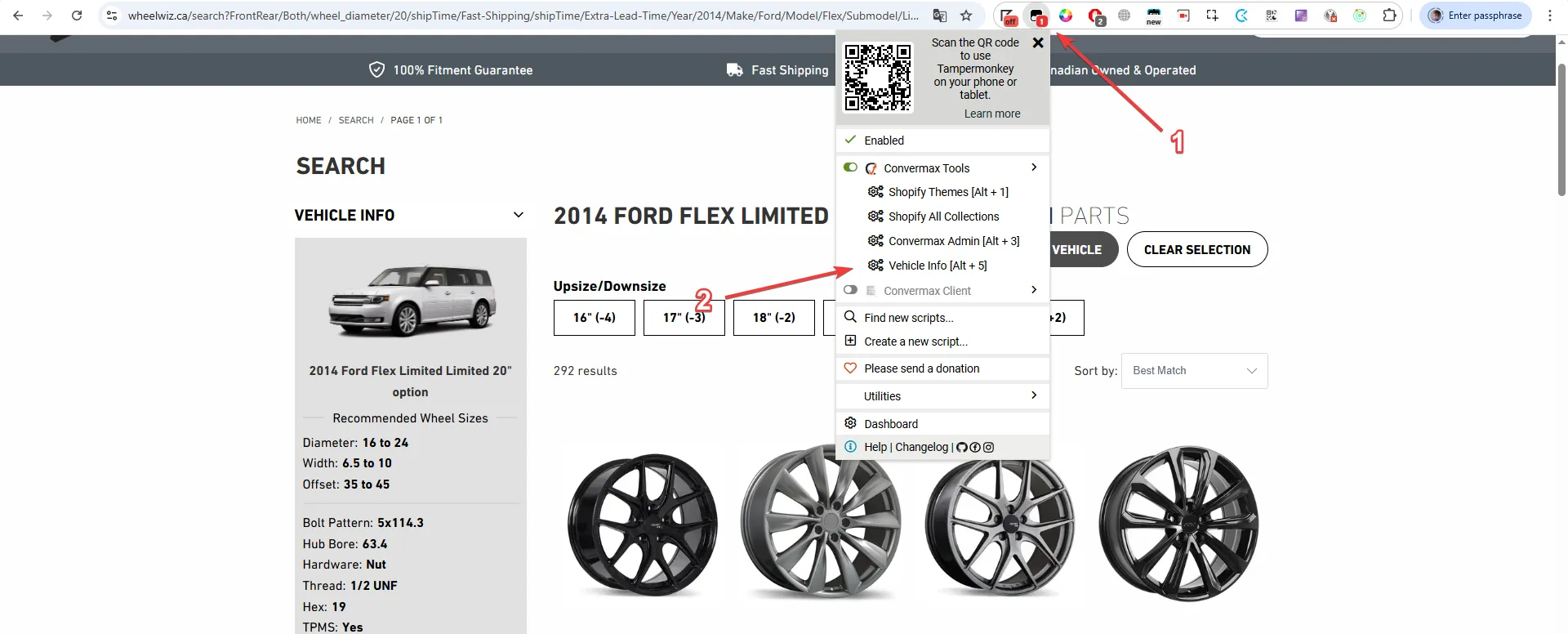Click the Tampermonkey extension icon in toolbar
This screenshot has height=634, width=1568.
tap(1036, 16)
